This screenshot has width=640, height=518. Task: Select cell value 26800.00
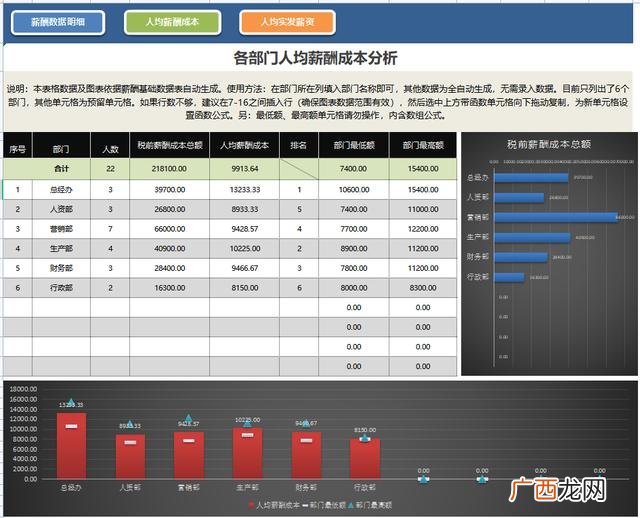point(170,209)
